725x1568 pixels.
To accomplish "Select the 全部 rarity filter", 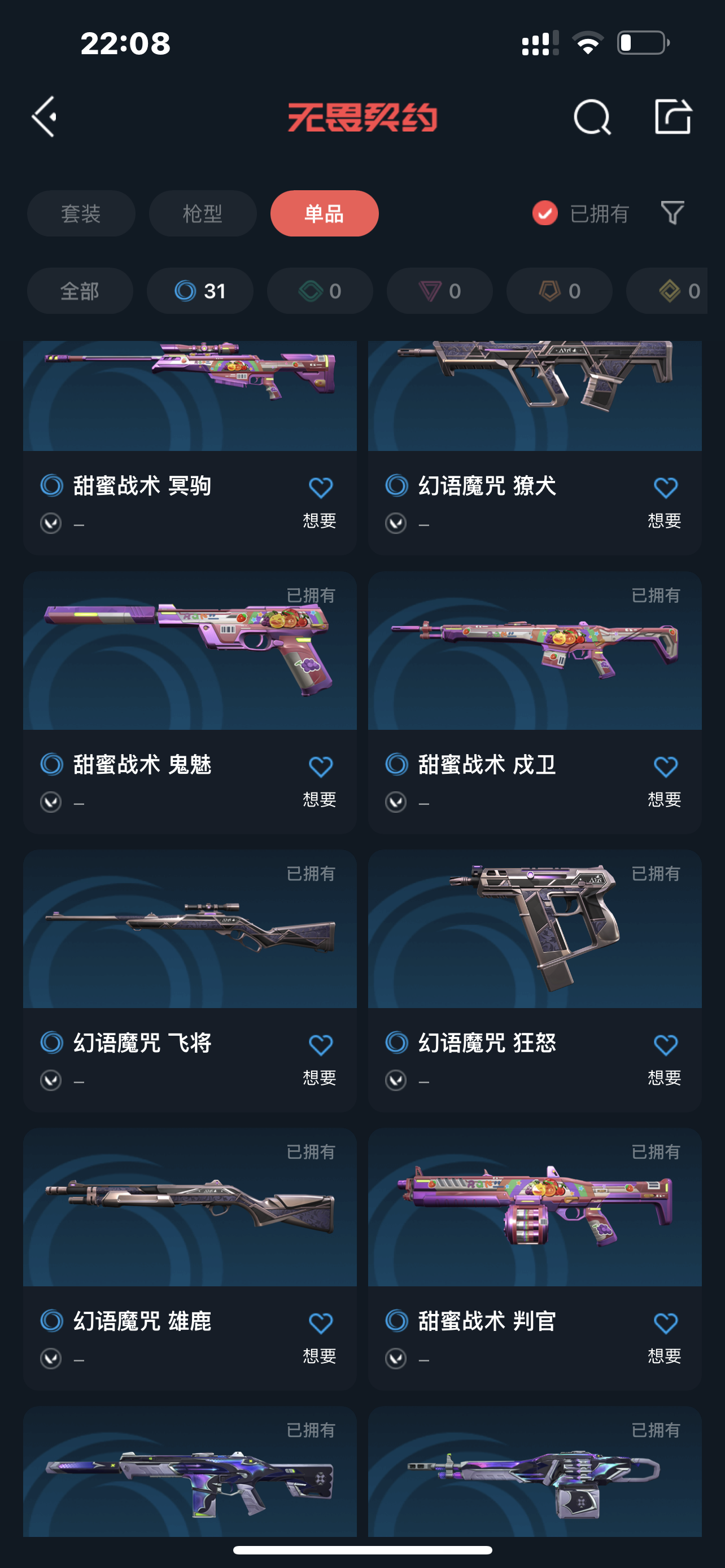I will click(80, 291).
